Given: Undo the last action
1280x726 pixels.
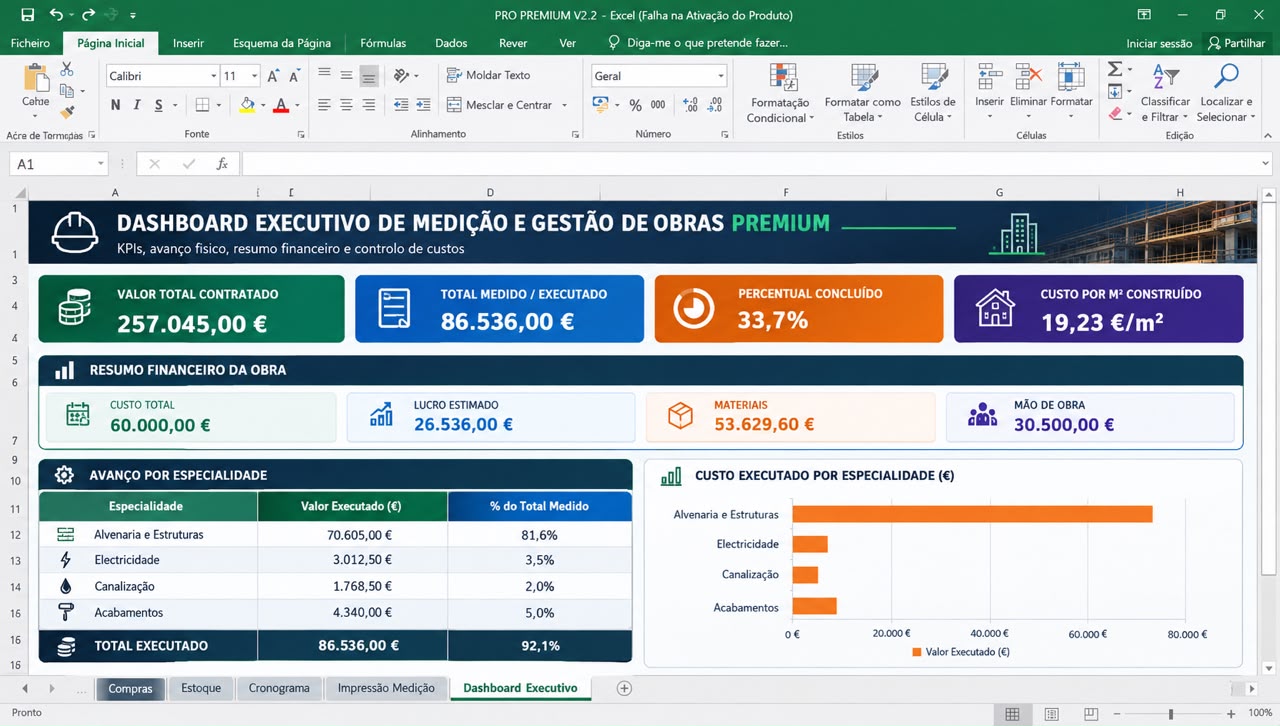Looking at the screenshot, I should pyautogui.click(x=56, y=15).
